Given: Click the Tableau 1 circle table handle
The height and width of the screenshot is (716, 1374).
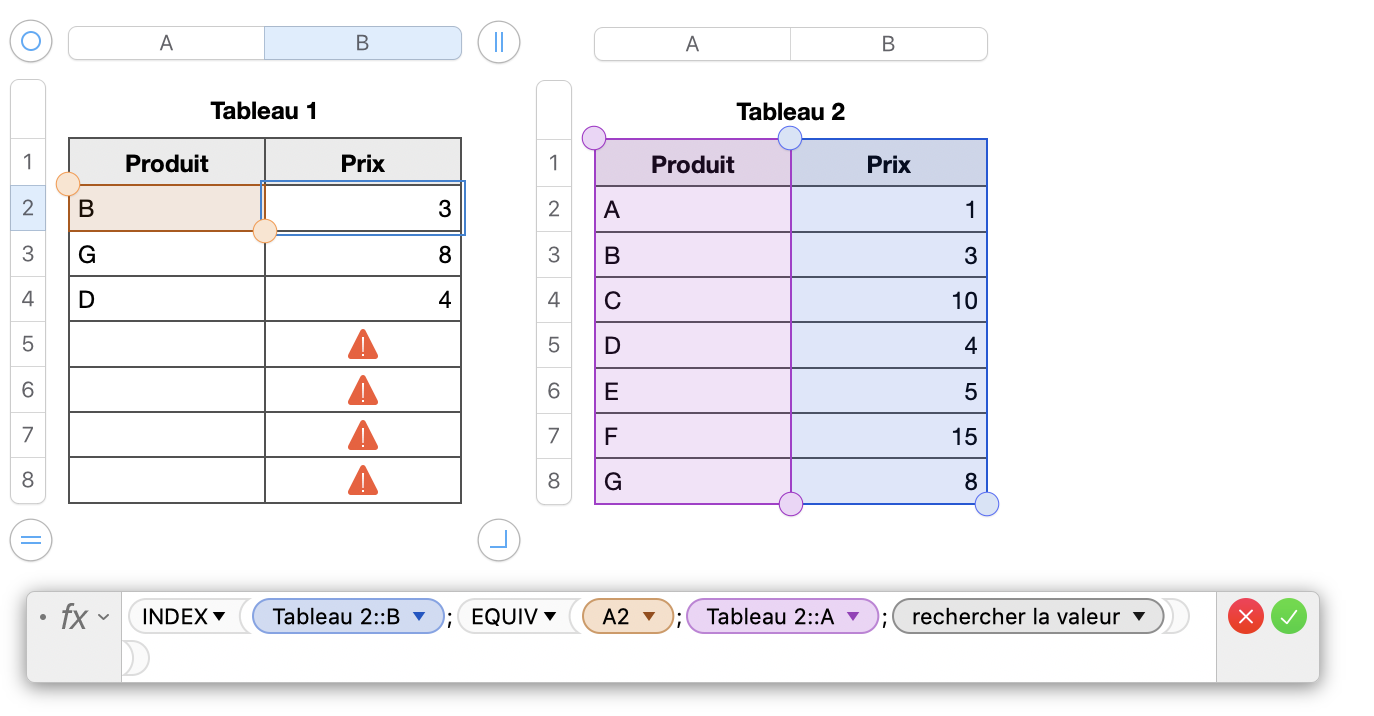Looking at the screenshot, I should [31, 42].
